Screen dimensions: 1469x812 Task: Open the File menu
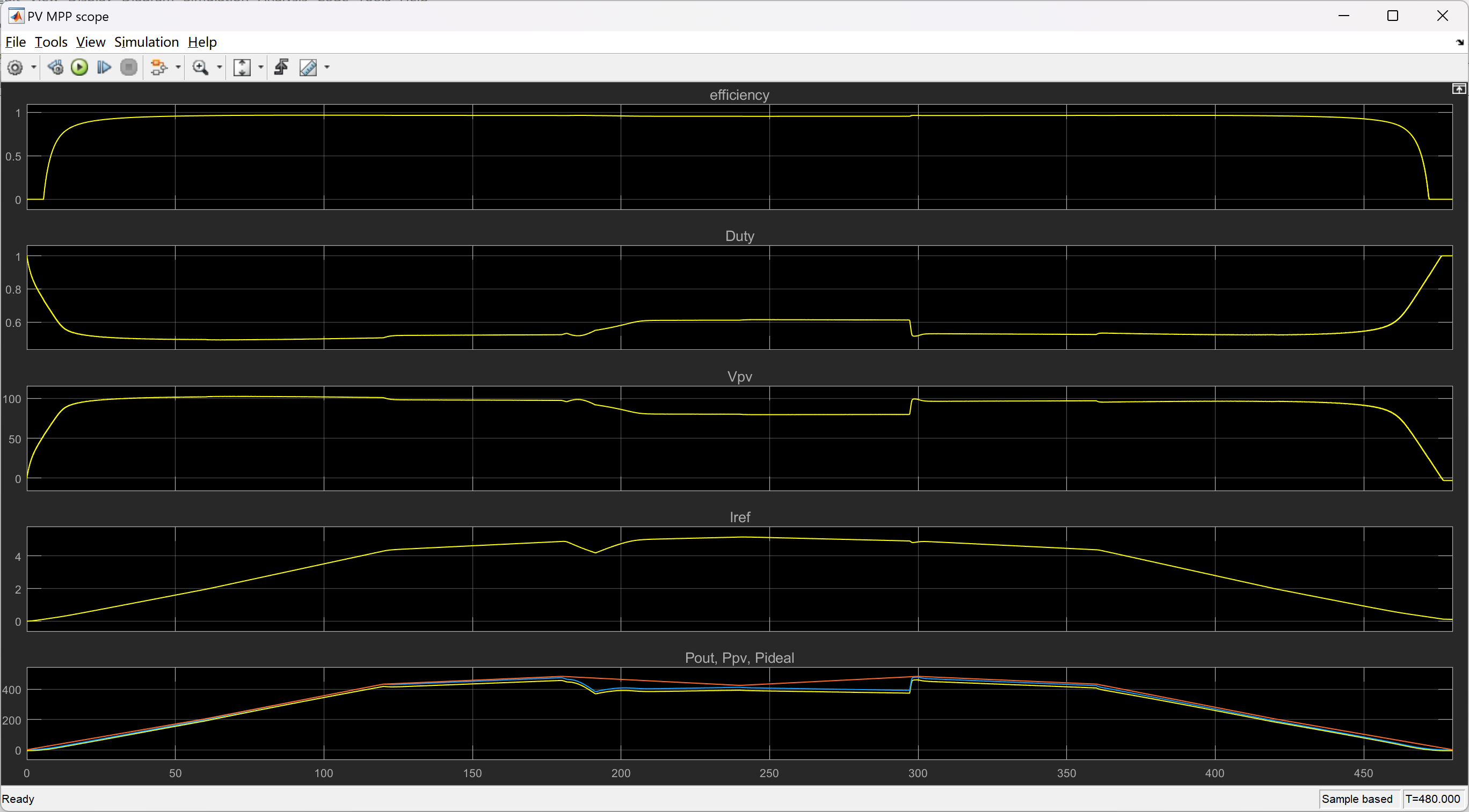coord(16,42)
